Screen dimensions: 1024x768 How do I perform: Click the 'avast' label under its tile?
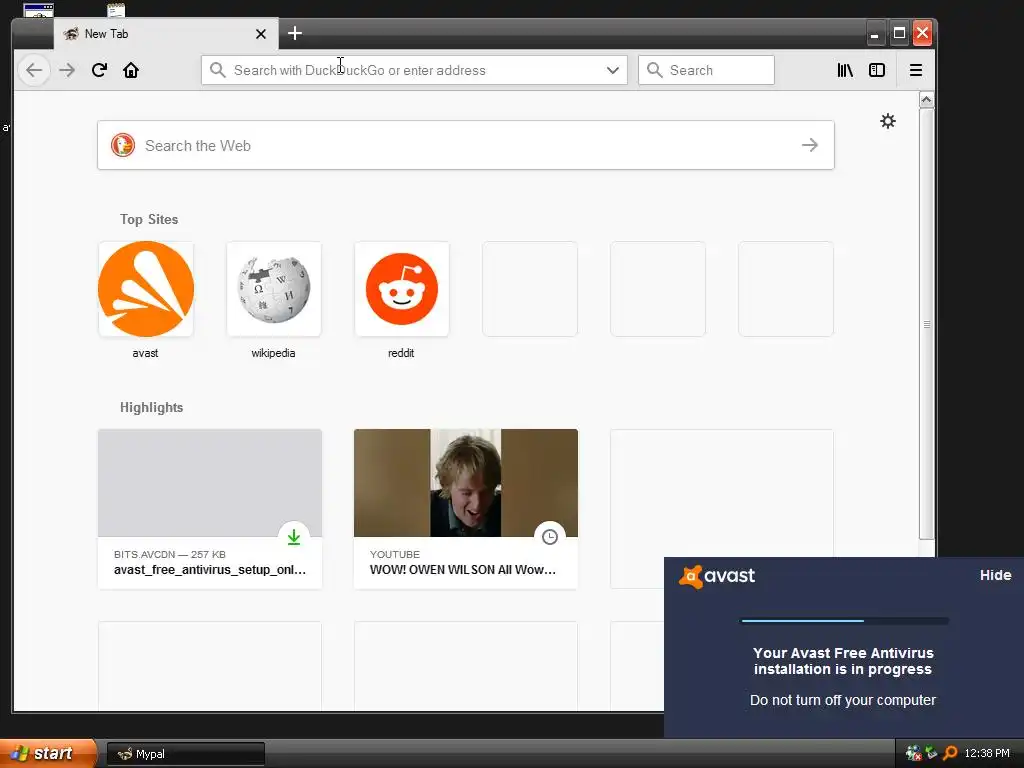(145, 353)
